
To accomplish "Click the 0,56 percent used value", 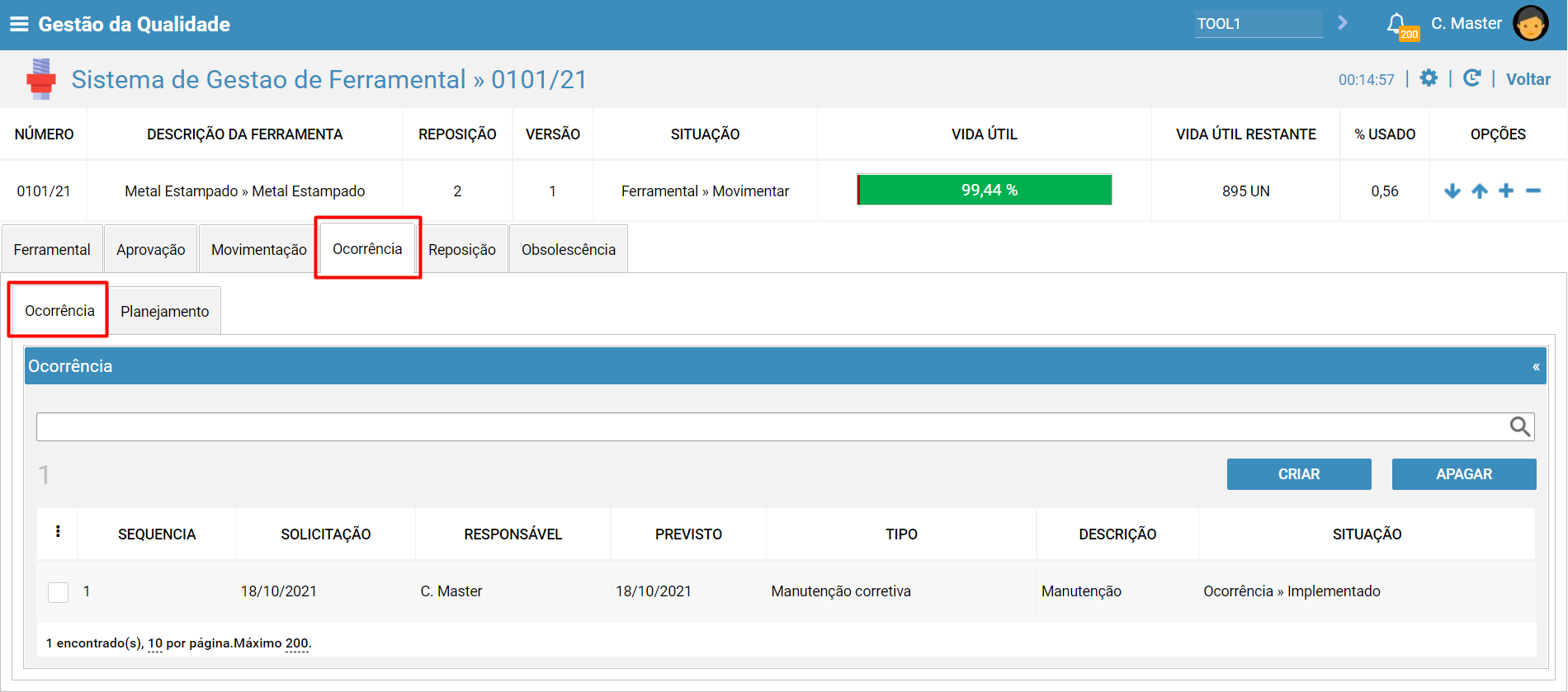I will pos(1385,191).
